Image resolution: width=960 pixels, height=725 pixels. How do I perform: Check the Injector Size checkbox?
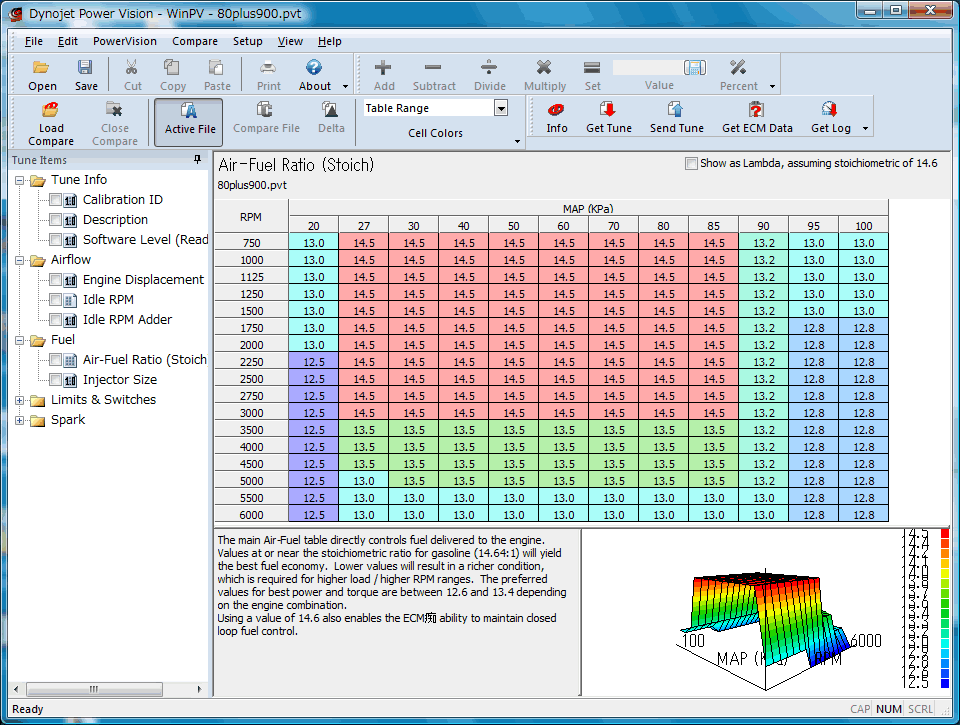[56, 380]
